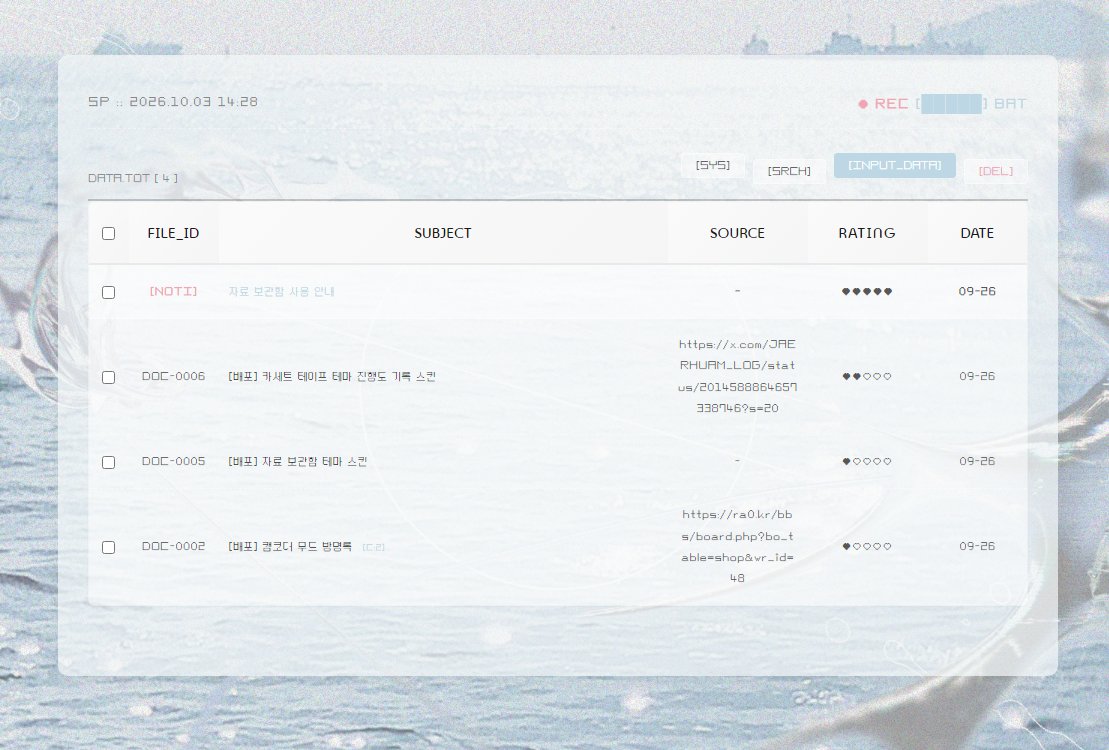Click the 09-26 date for DOC-0006
The width and height of the screenshot is (1109, 750).
[x=977, y=376]
